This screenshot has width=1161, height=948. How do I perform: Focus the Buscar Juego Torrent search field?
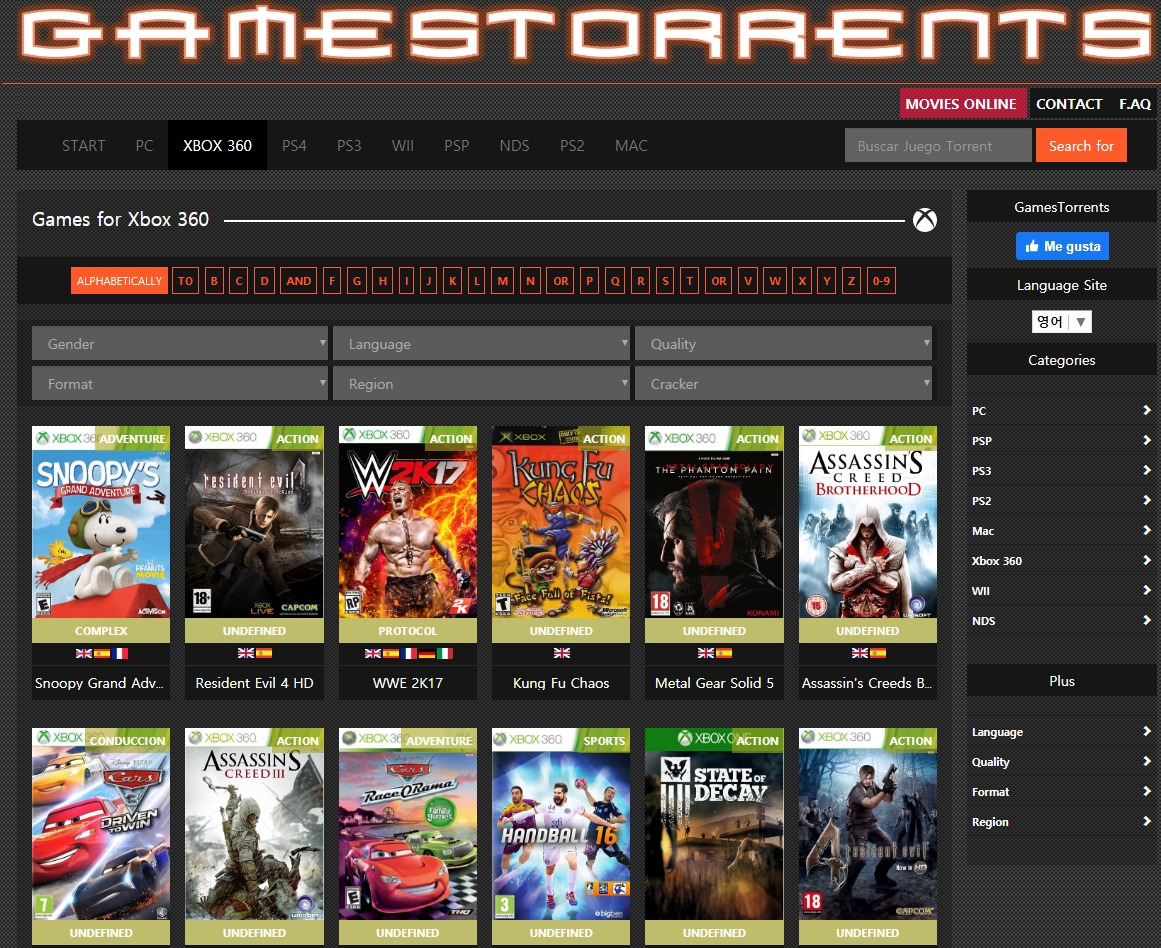pos(937,145)
